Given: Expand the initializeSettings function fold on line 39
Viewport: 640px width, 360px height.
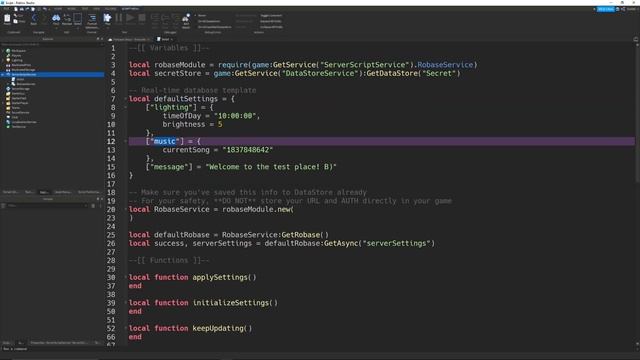Looking at the screenshot, I should pos(125,303).
